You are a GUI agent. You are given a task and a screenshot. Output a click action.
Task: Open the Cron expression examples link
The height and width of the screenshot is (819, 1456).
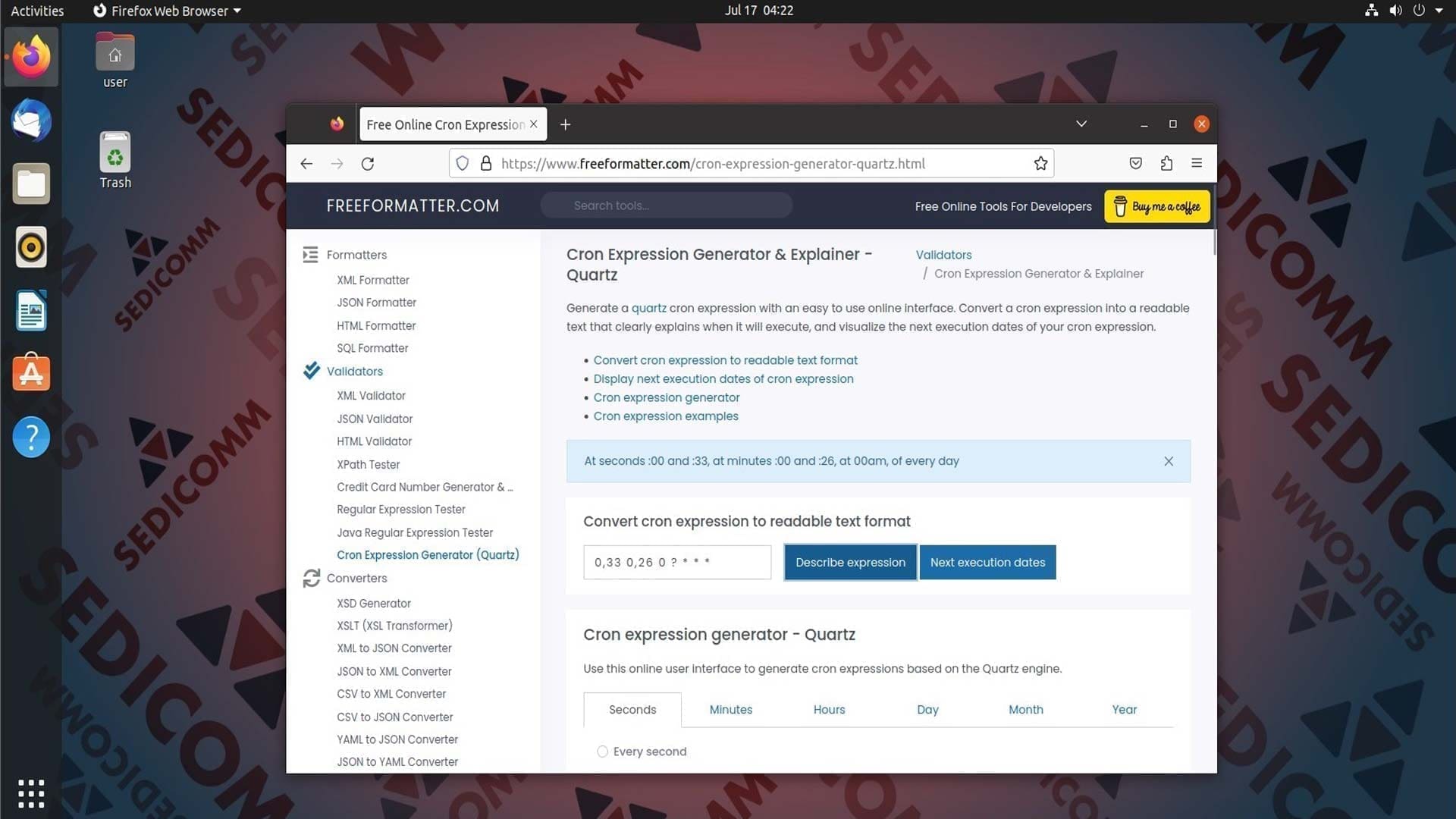coord(665,416)
